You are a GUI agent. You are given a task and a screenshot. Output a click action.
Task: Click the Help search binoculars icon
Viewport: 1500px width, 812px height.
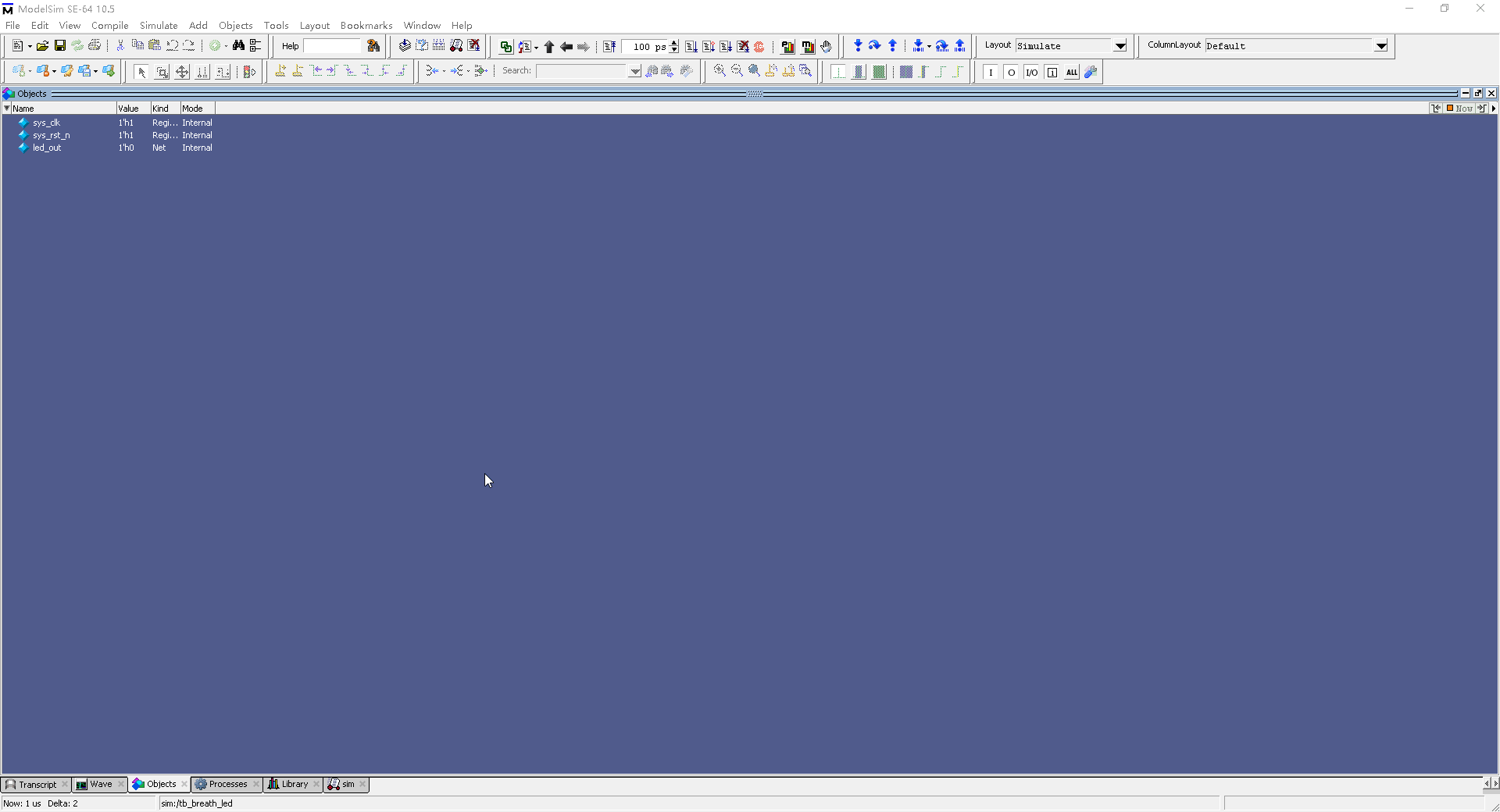(x=373, y=46)
